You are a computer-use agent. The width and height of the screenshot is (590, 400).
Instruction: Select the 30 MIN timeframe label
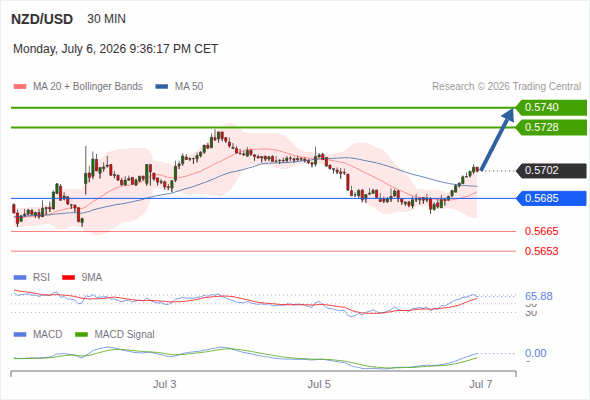pyautogui.click(x=106, y=19)
